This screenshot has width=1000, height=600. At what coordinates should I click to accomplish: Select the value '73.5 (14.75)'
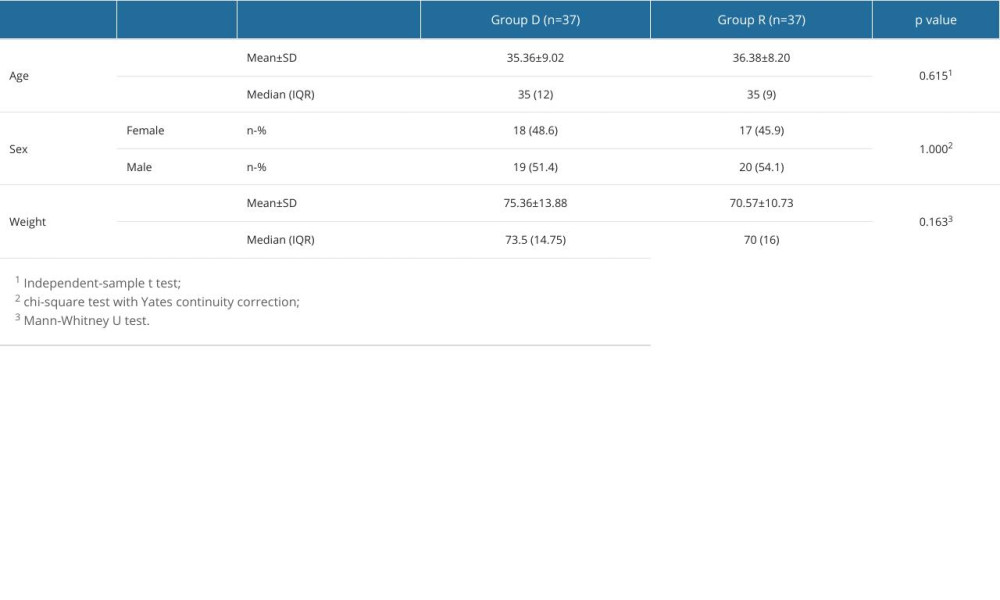point(535,240)
